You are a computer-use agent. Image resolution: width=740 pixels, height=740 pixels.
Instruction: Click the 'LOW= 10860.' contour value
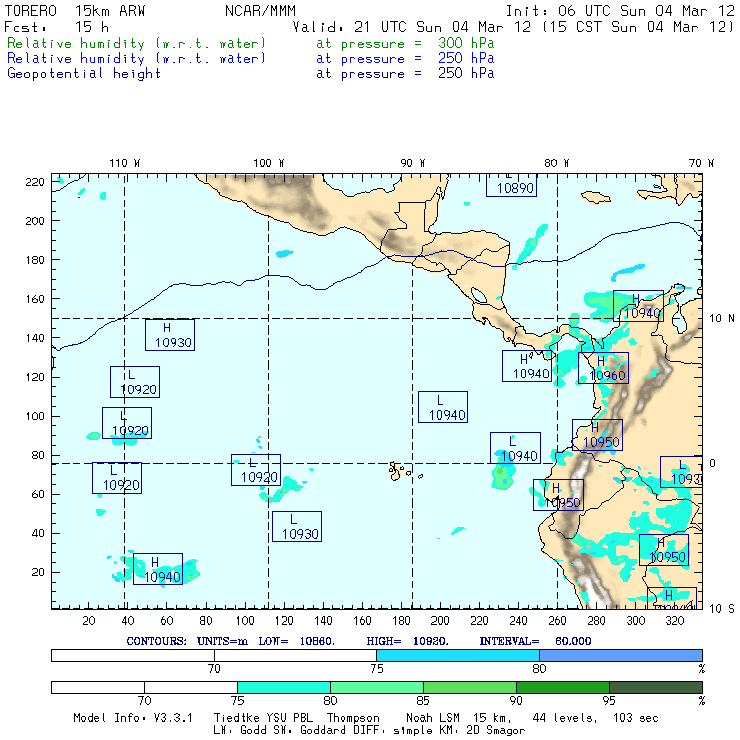tap(296, 641)
